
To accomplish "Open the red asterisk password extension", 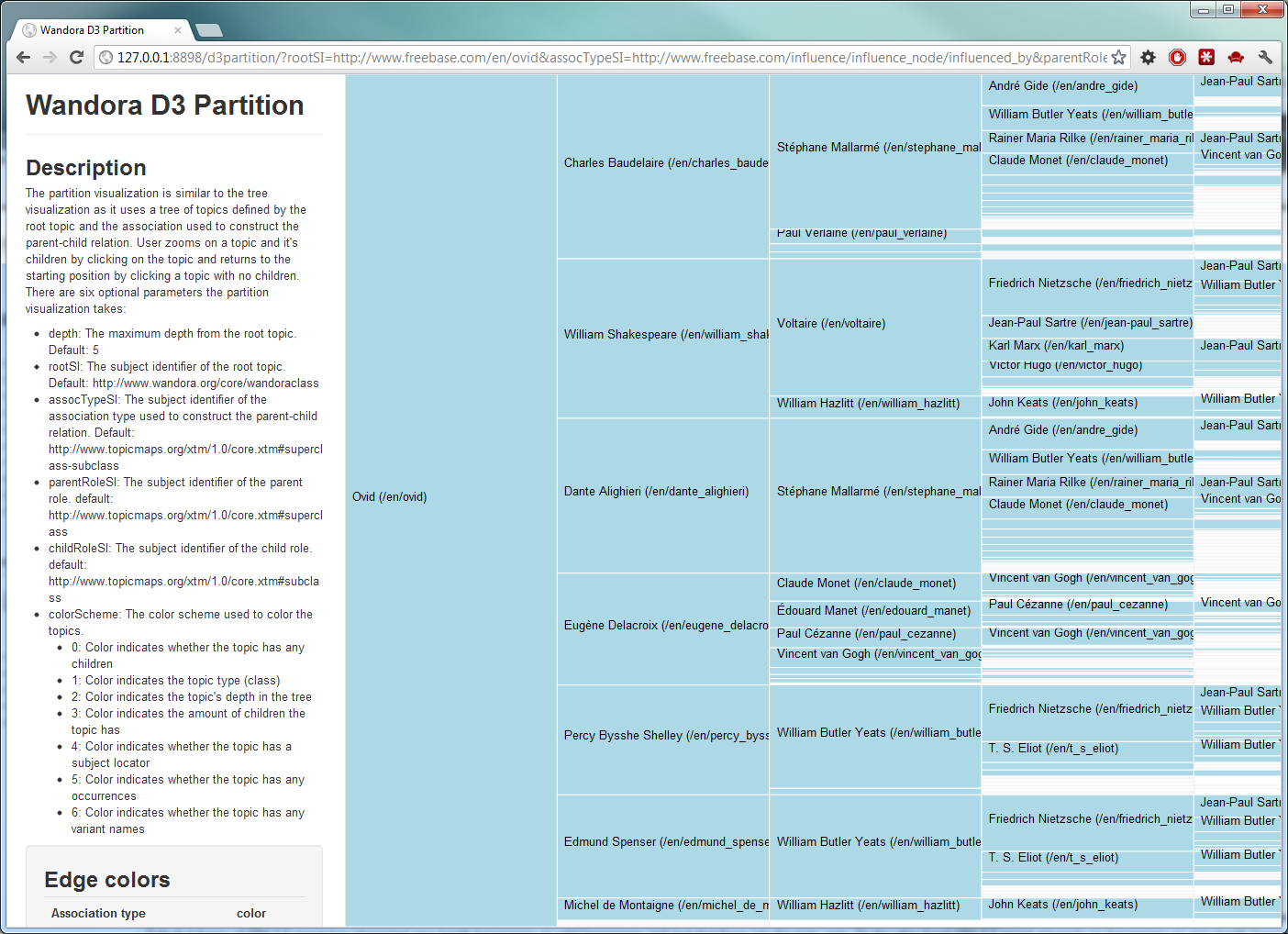I will coord(1206,58).
